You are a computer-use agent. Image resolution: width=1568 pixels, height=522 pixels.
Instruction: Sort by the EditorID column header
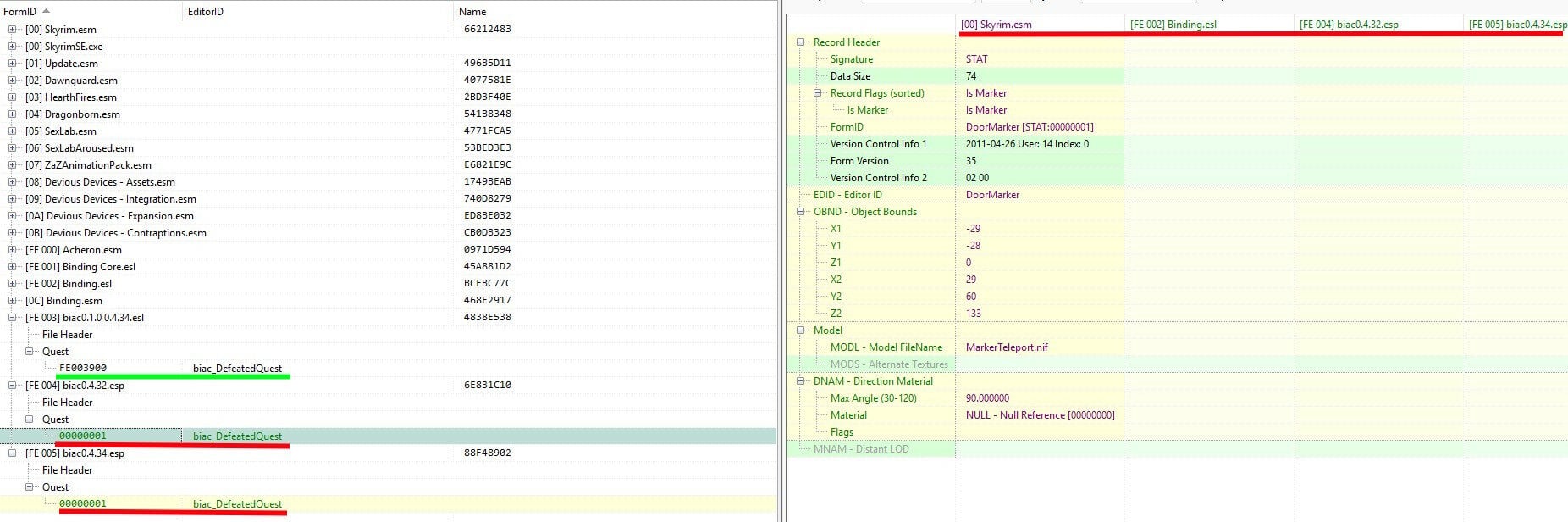pos(317,11)
